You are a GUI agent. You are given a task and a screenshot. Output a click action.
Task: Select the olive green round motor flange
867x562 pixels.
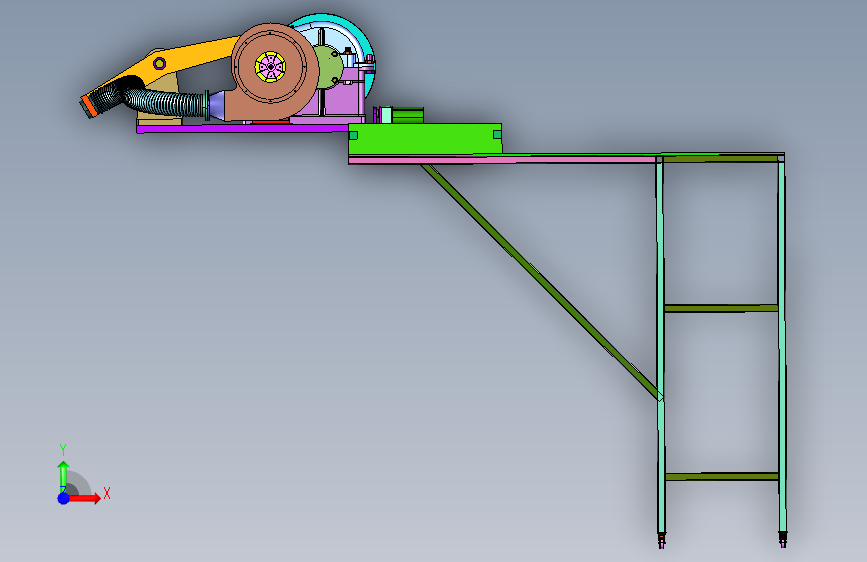(330, 67)
